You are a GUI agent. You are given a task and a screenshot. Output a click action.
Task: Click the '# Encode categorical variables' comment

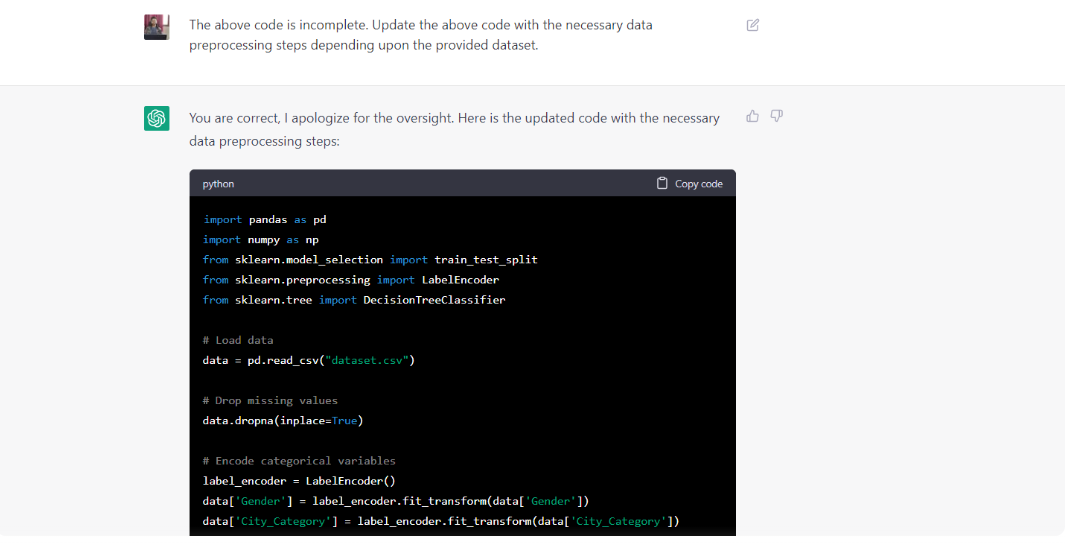299,461
